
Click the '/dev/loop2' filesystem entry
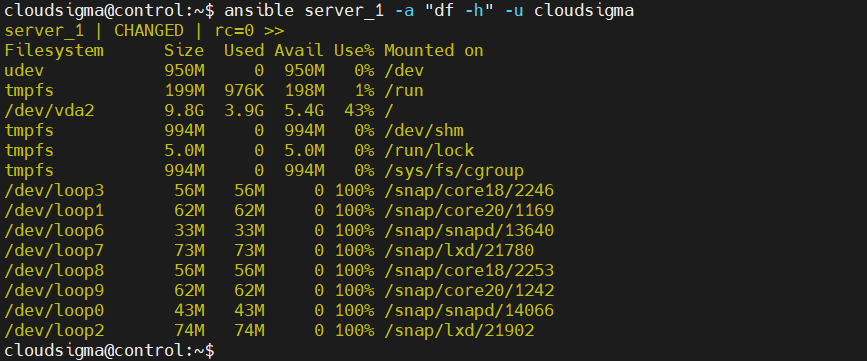tap(54, 331)
